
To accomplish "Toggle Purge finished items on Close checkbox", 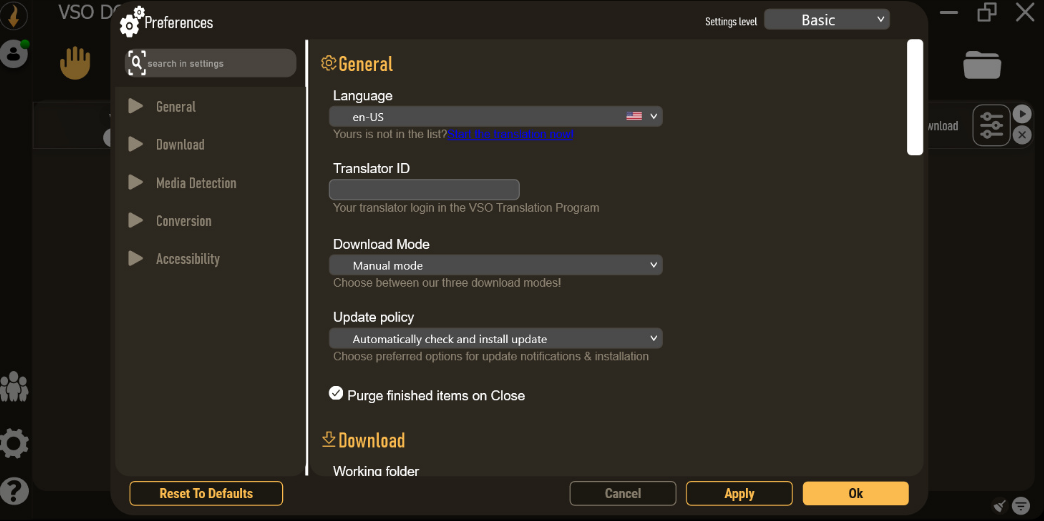I will pos(336,394).
